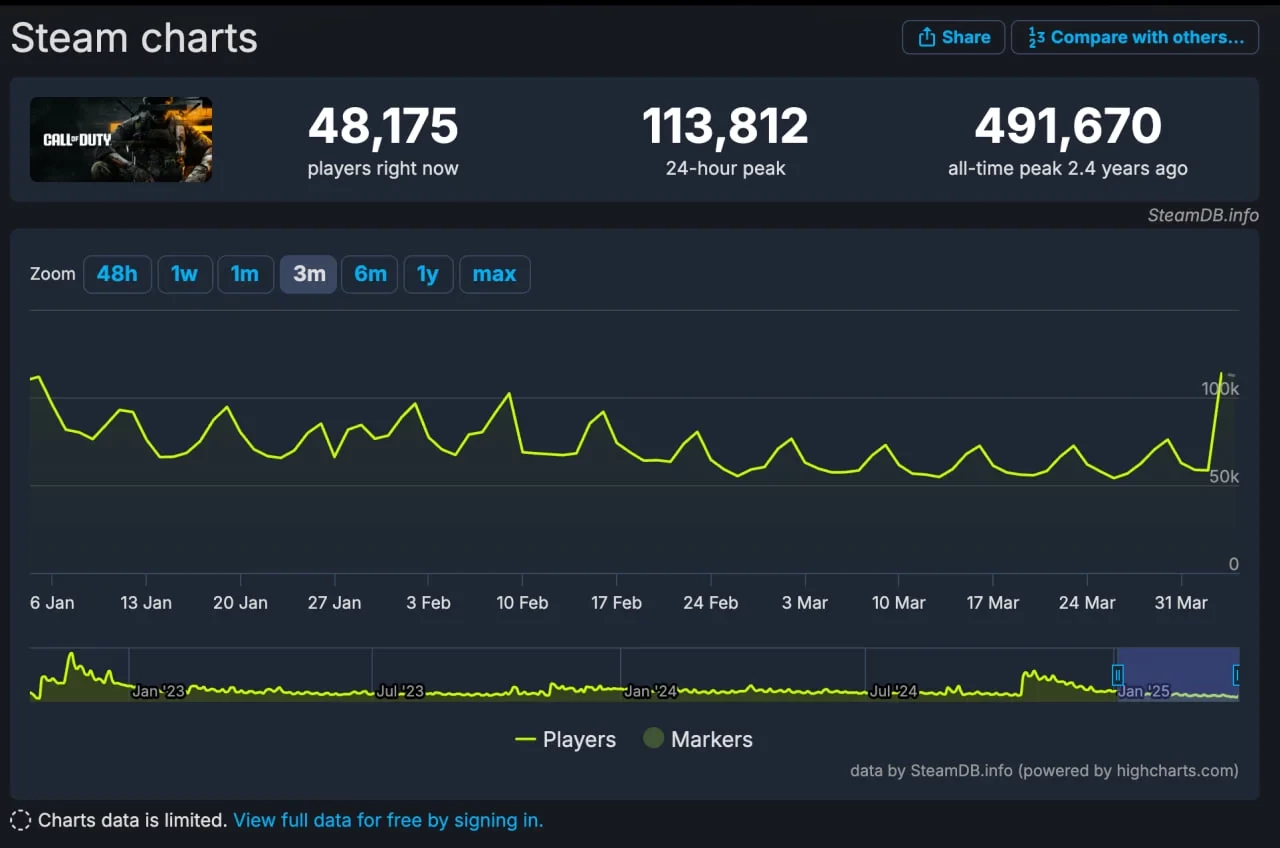1280x848 pixels.
Task: Click the green Markers legend circle icon
Action: pyautogui.click(x=653, y=739)
